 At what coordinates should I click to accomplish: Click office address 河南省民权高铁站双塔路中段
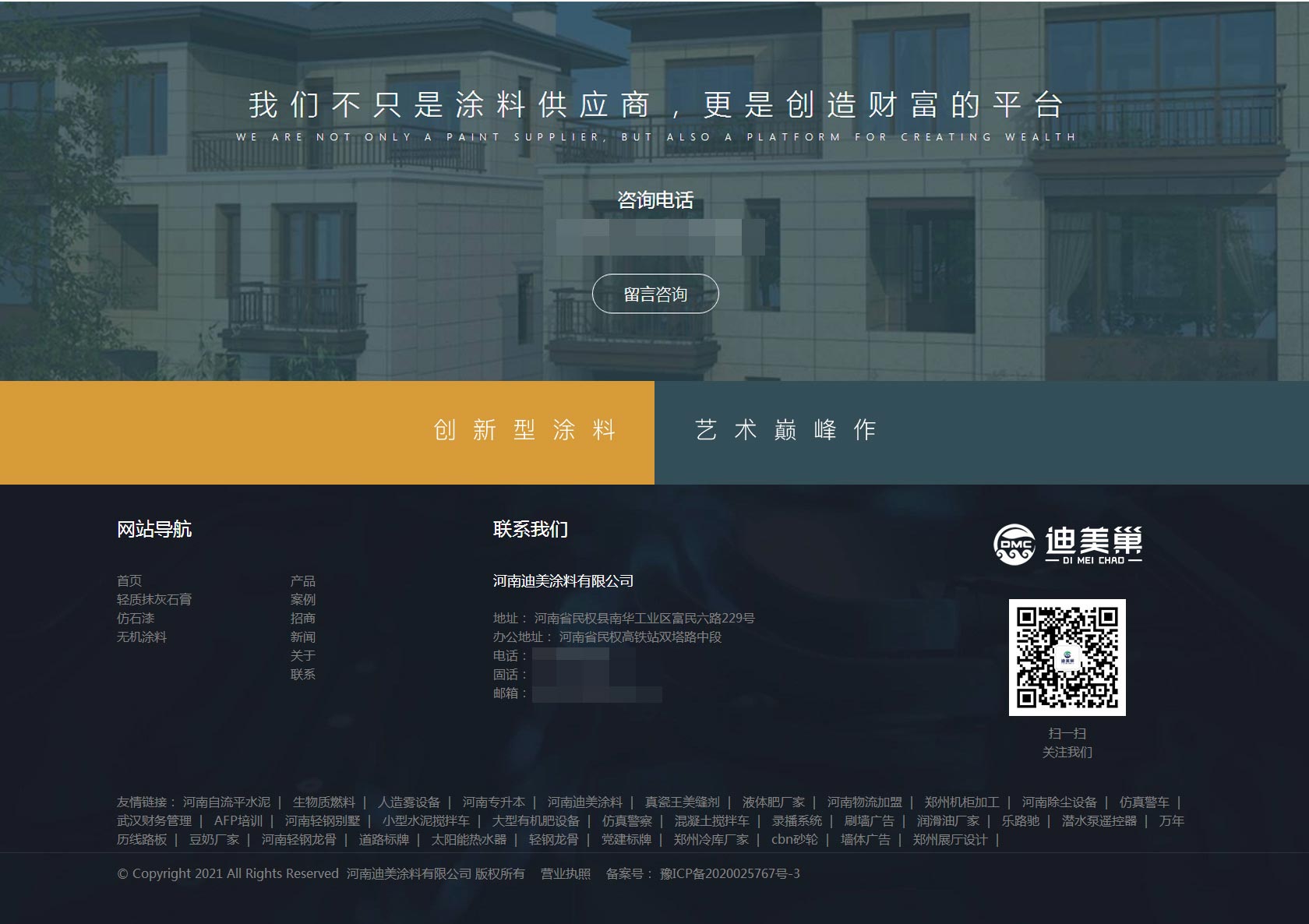(x=640, y=637)
